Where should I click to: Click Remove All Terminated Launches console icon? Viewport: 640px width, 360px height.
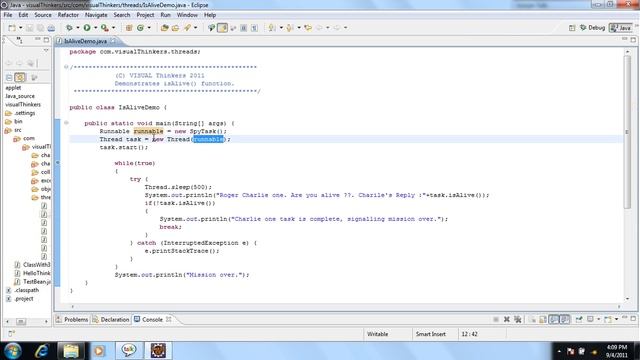(x=518, y=319)
